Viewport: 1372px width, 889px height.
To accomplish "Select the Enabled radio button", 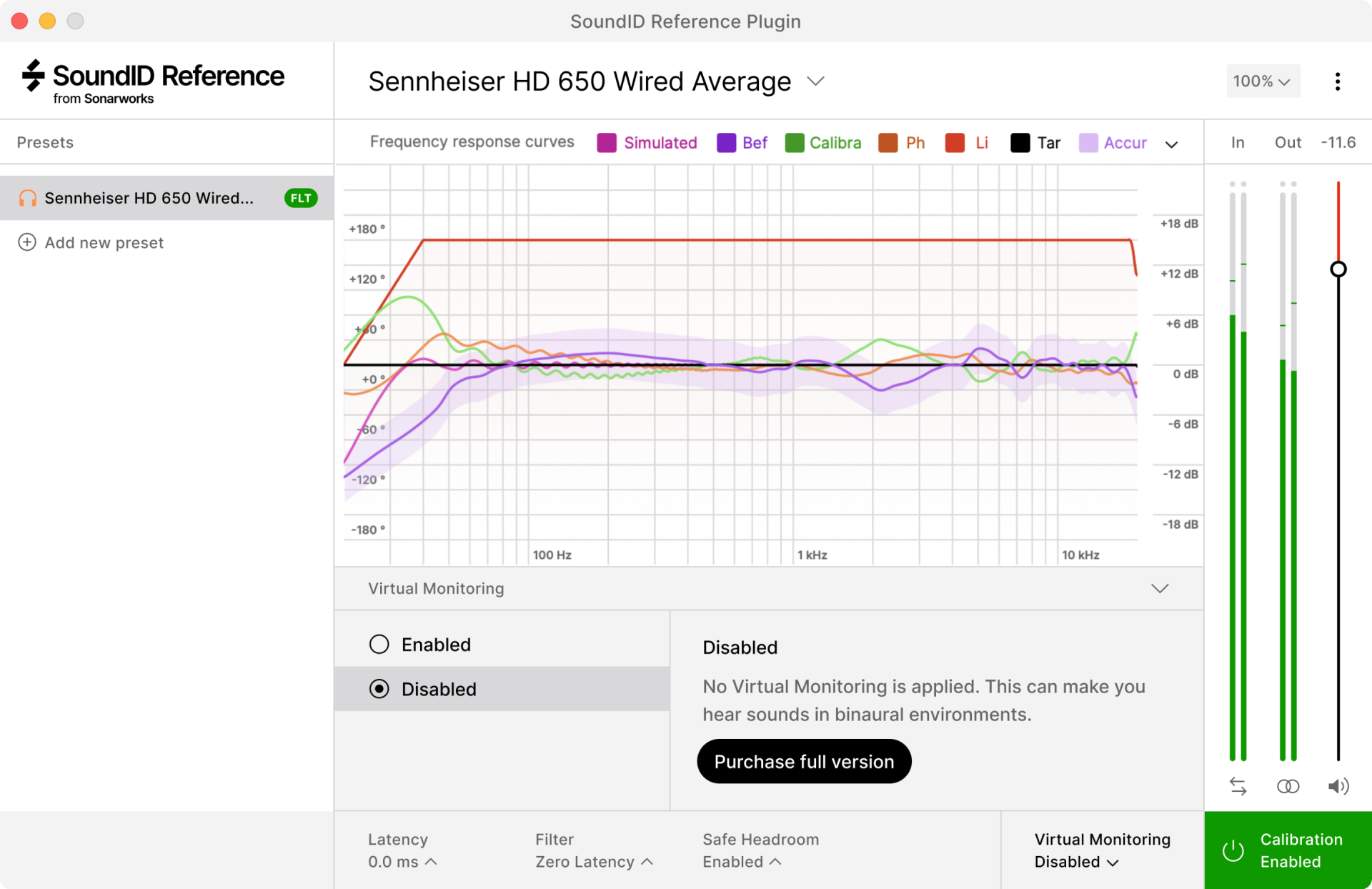I will 379,644.
